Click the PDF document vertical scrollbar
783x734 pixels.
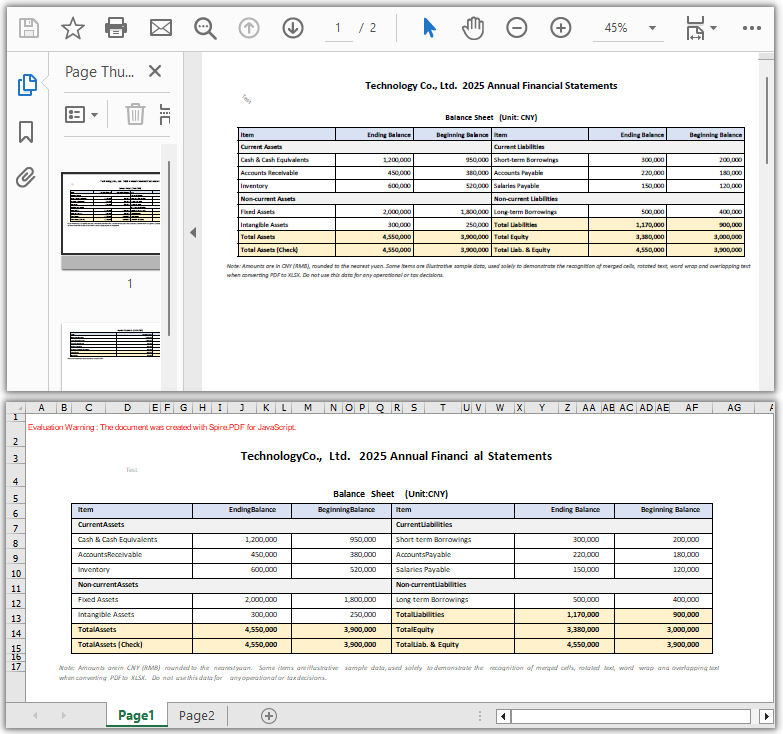tap(767, 120)
